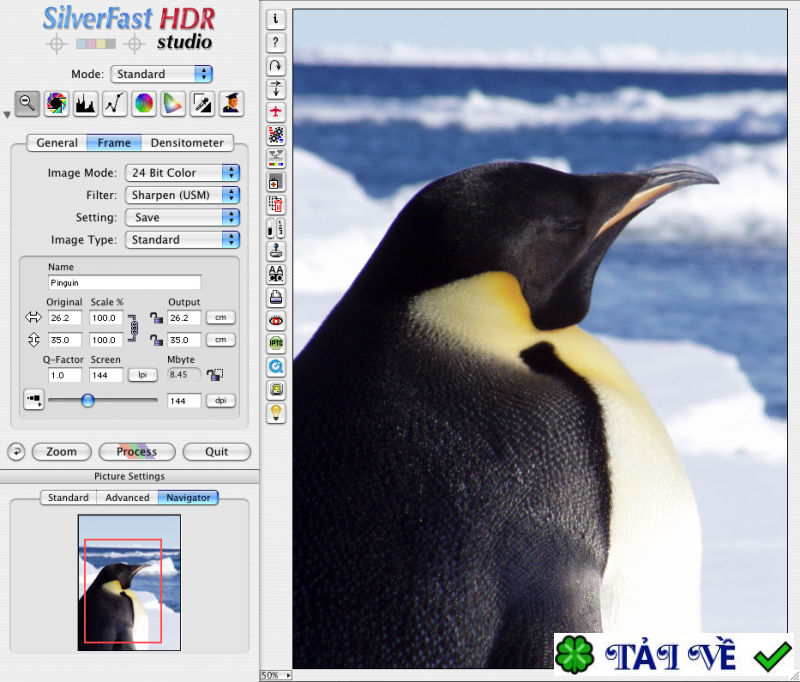
Task: Open the gradation curves tool
Action: [114, 102]
